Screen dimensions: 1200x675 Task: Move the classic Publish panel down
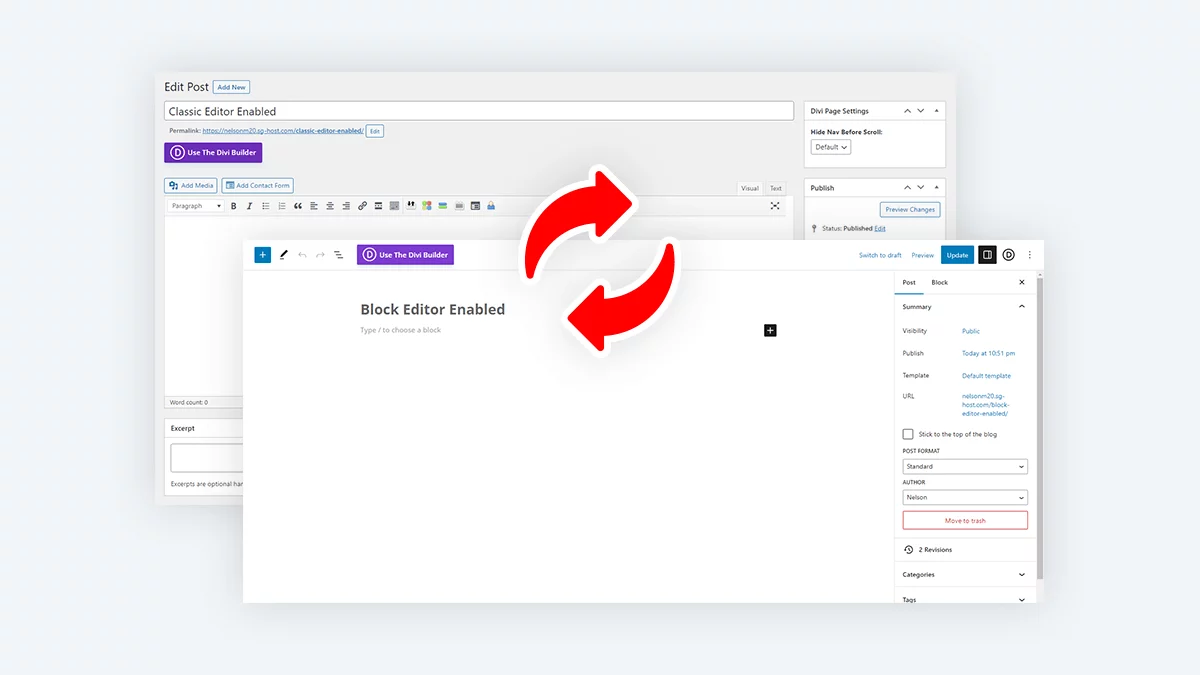[x=921, y=188]
